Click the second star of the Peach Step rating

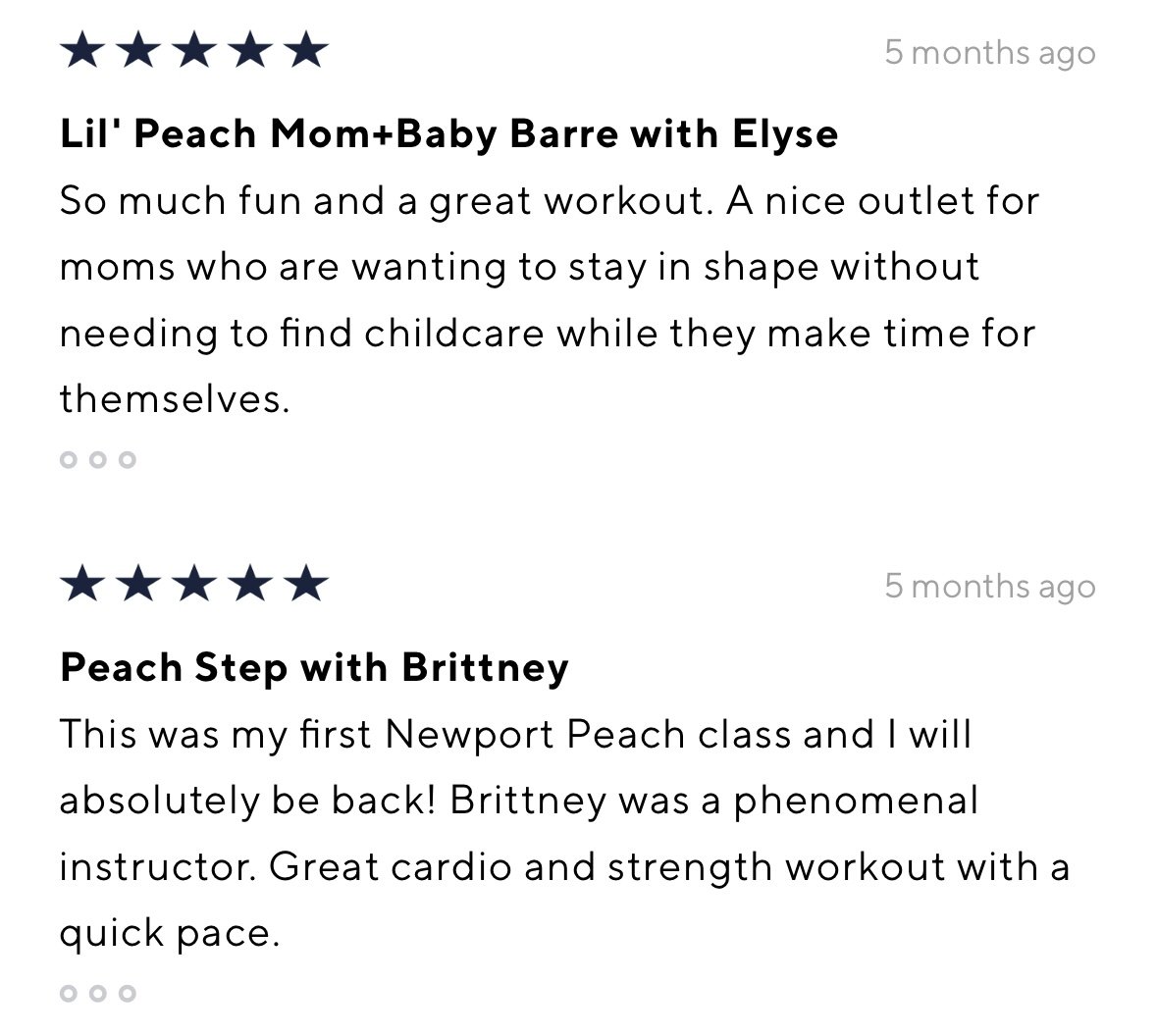click(138, 584)
